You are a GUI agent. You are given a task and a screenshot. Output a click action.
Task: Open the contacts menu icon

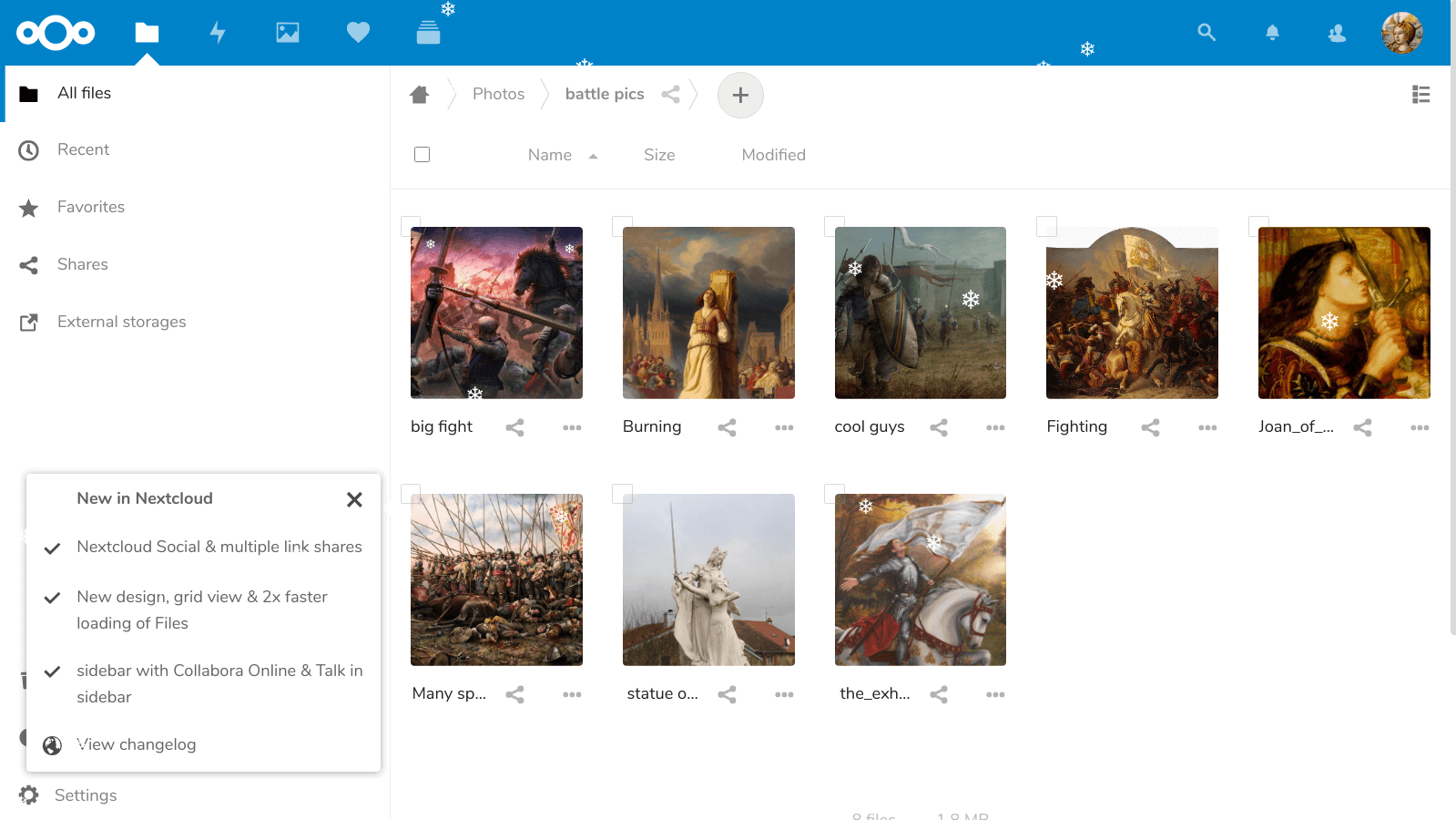[1337, 33]
